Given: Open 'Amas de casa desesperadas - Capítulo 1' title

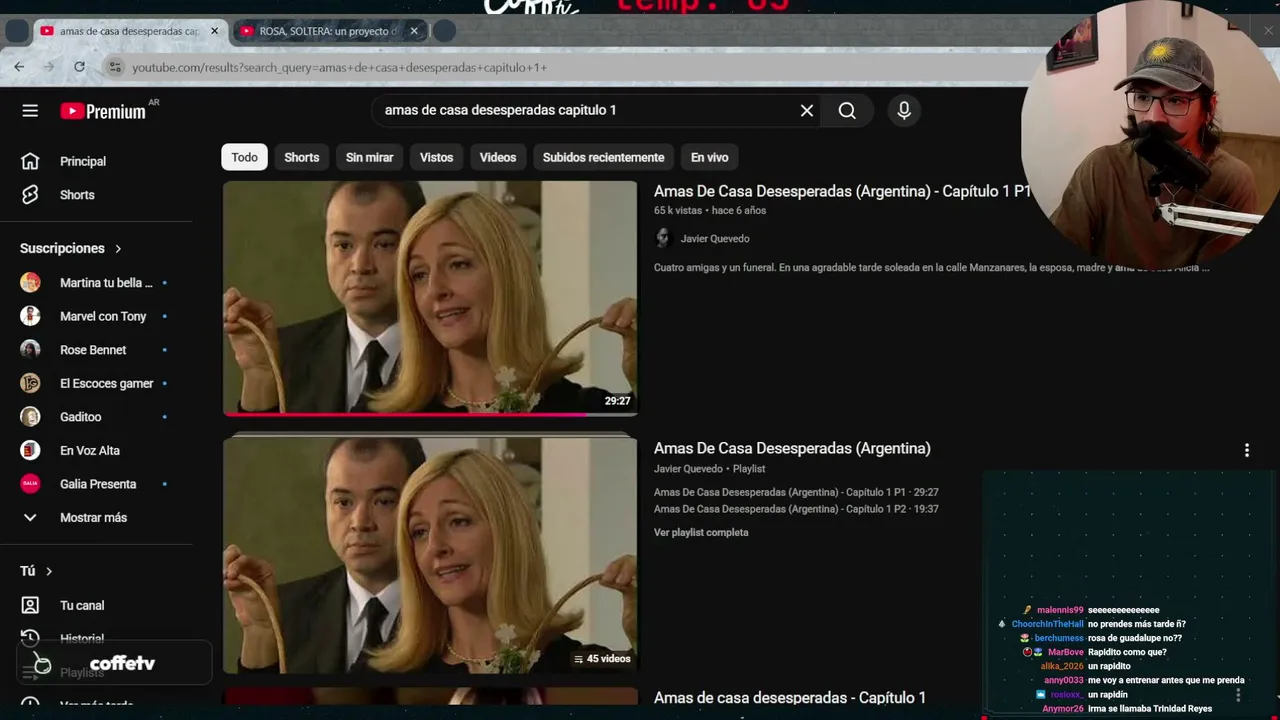Looking at the screenshot, I should click(790, 697).
